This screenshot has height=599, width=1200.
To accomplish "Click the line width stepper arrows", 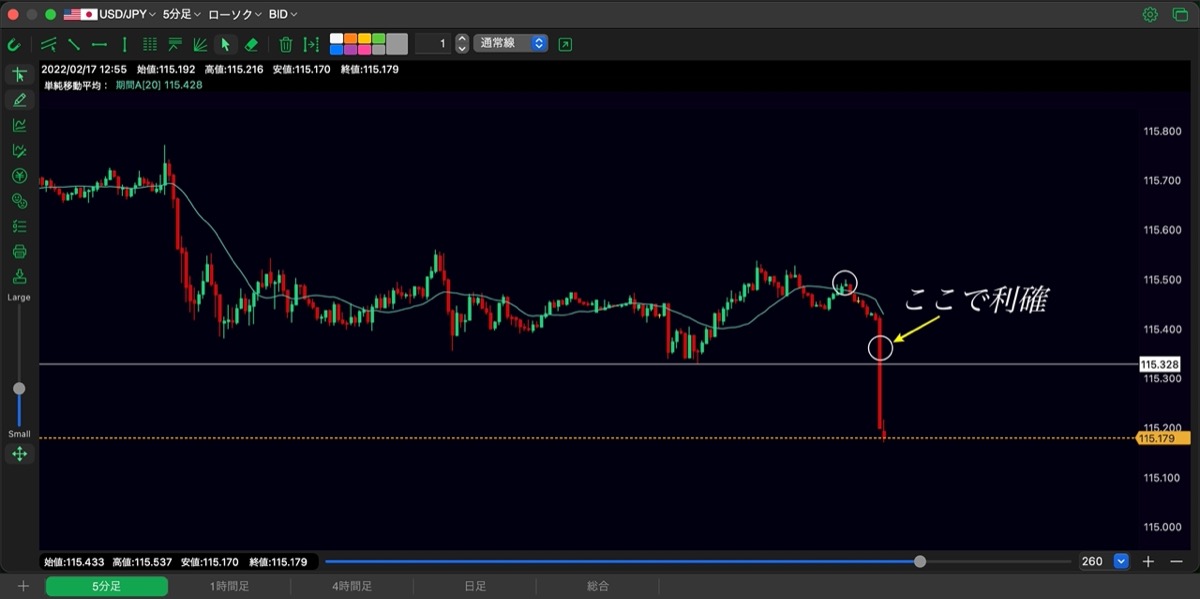I will point(462,44).
